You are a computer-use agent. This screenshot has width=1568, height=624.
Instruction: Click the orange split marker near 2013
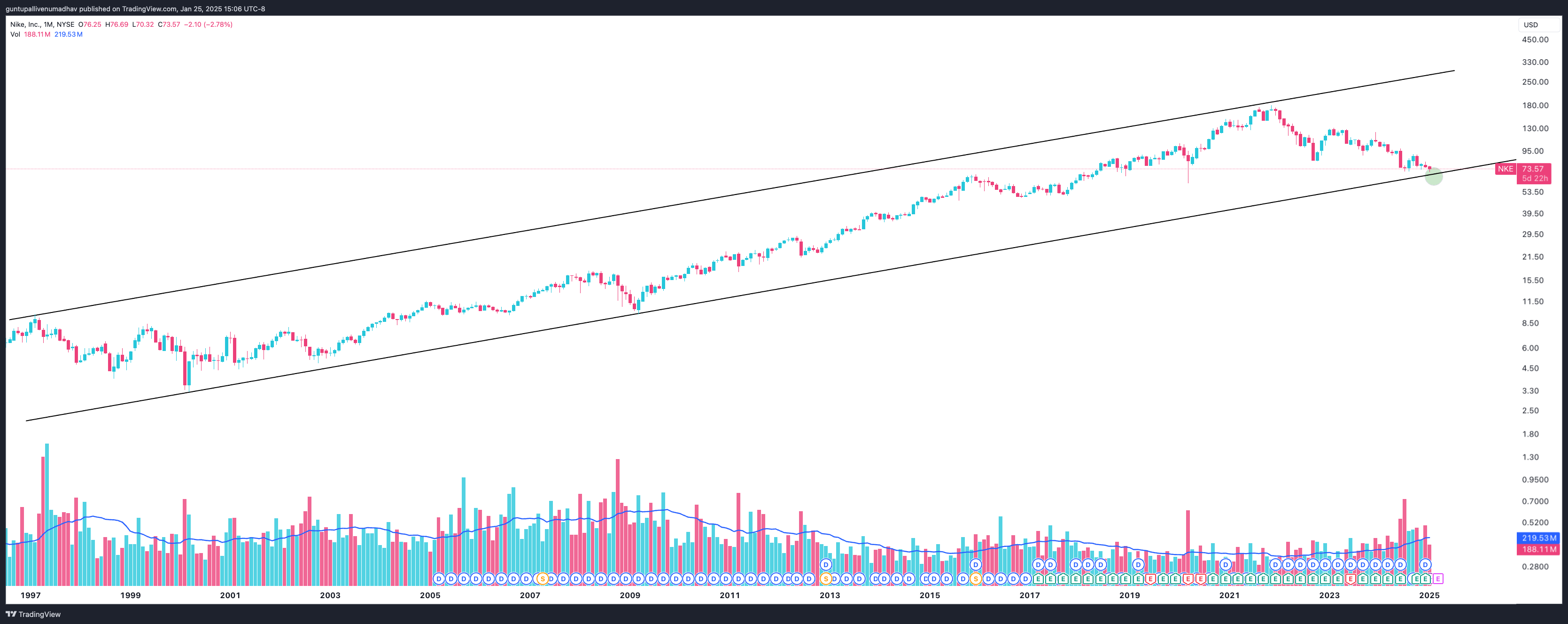pos(826,578)
